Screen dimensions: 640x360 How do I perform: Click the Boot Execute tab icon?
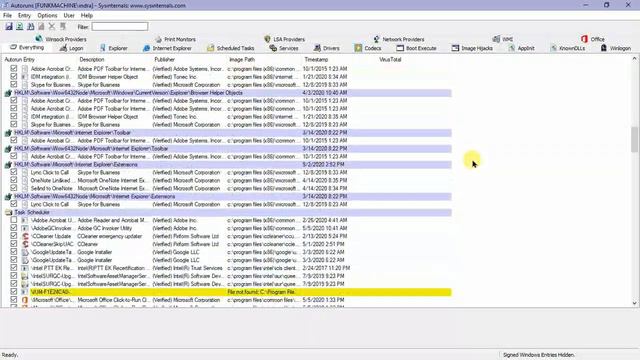click(x=400, y=48)
